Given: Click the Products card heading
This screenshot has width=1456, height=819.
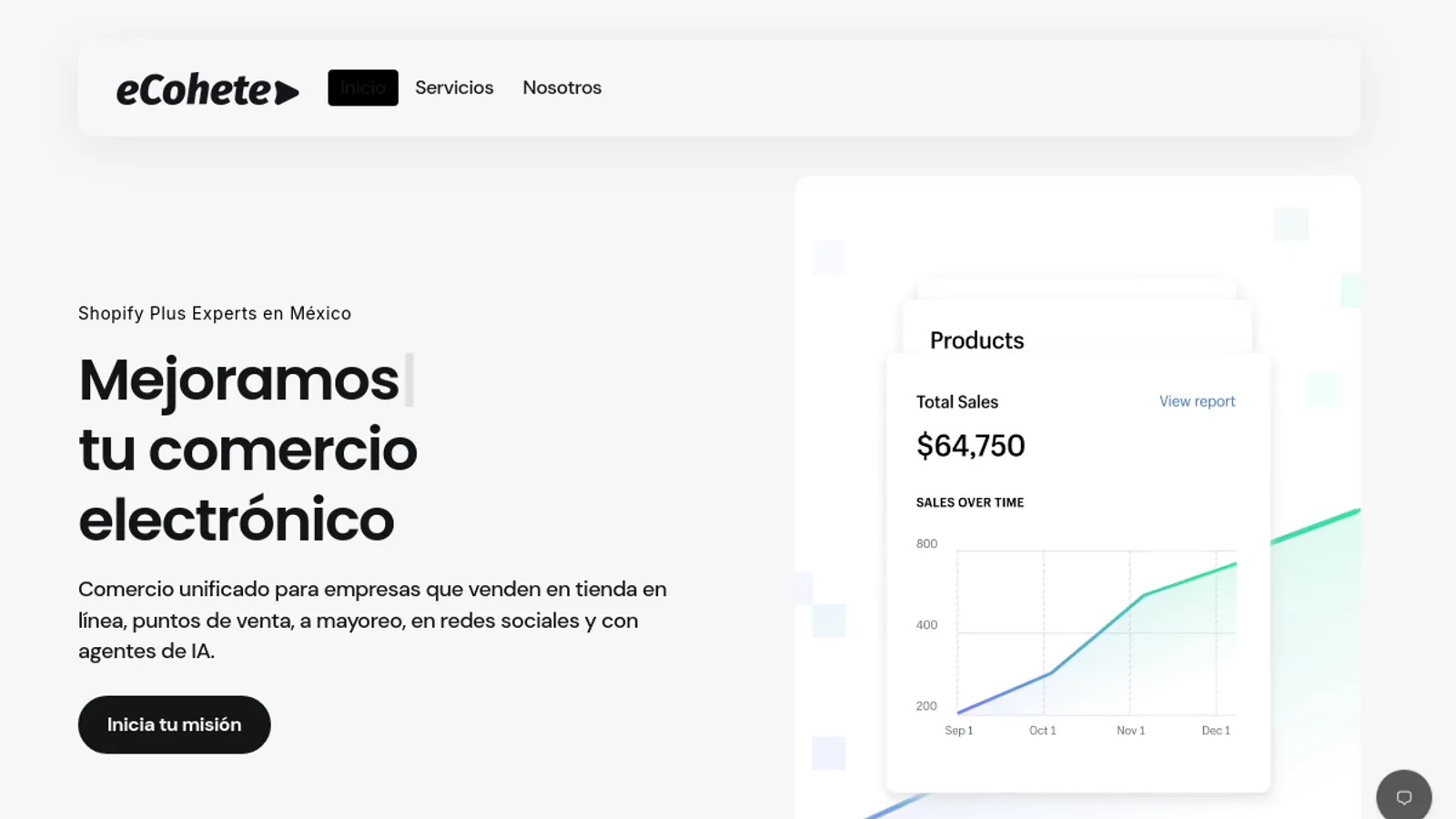Looking at the screenshot, I should click(x=976, y=340).
